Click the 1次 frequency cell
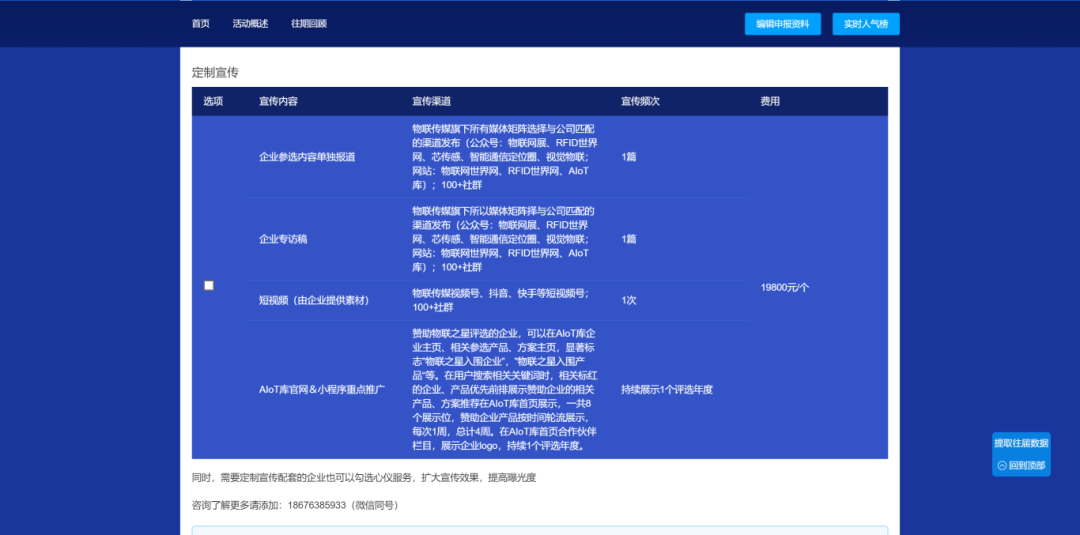The height and width of the screenshot is (535, 1080). point(629,300)
